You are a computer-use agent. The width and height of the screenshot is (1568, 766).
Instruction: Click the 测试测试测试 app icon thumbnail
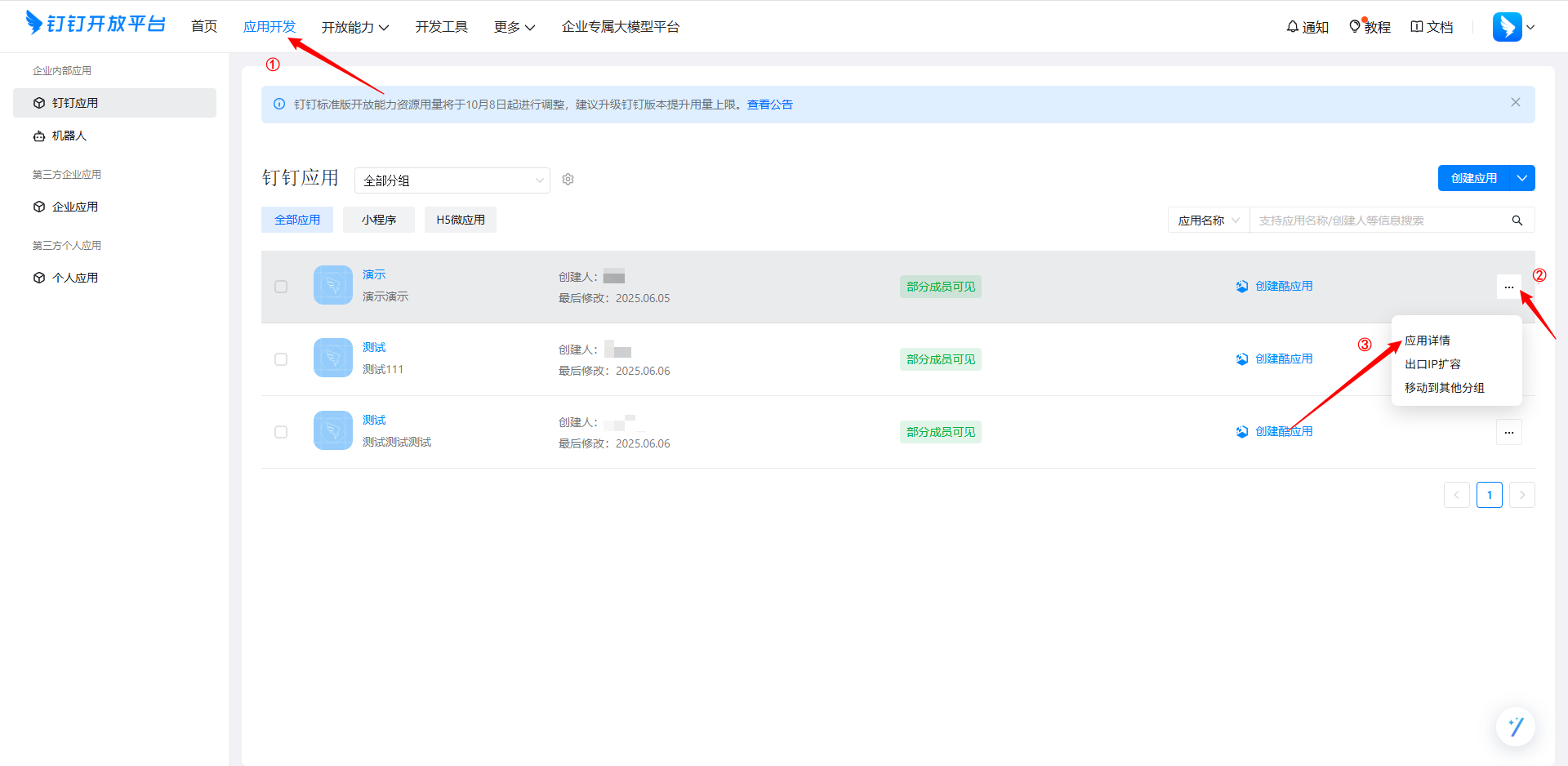(333, 430)
